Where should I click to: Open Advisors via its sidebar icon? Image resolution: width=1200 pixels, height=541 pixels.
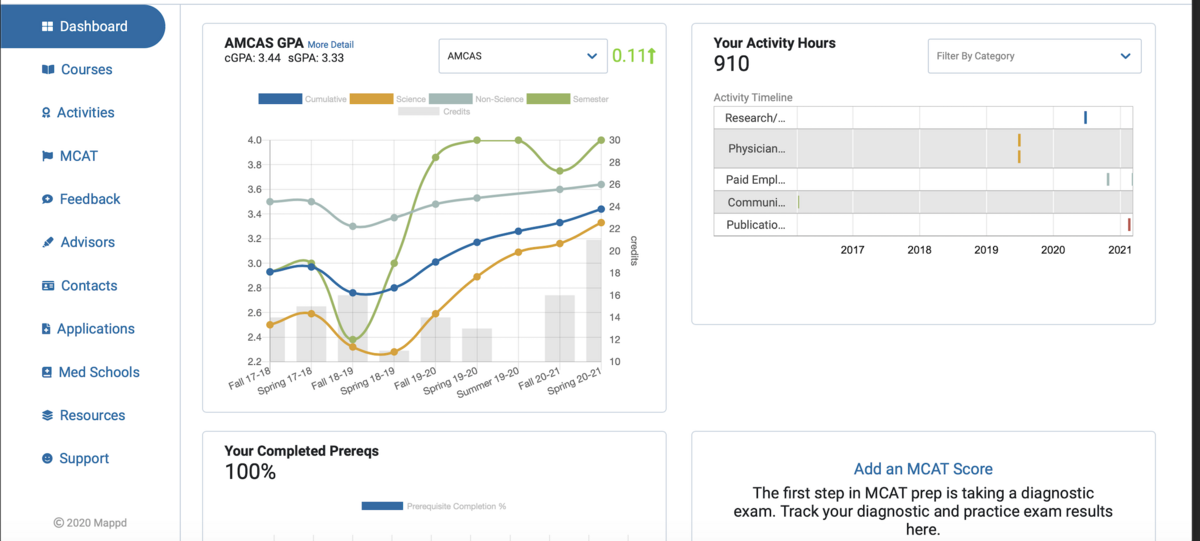point(47,242)
